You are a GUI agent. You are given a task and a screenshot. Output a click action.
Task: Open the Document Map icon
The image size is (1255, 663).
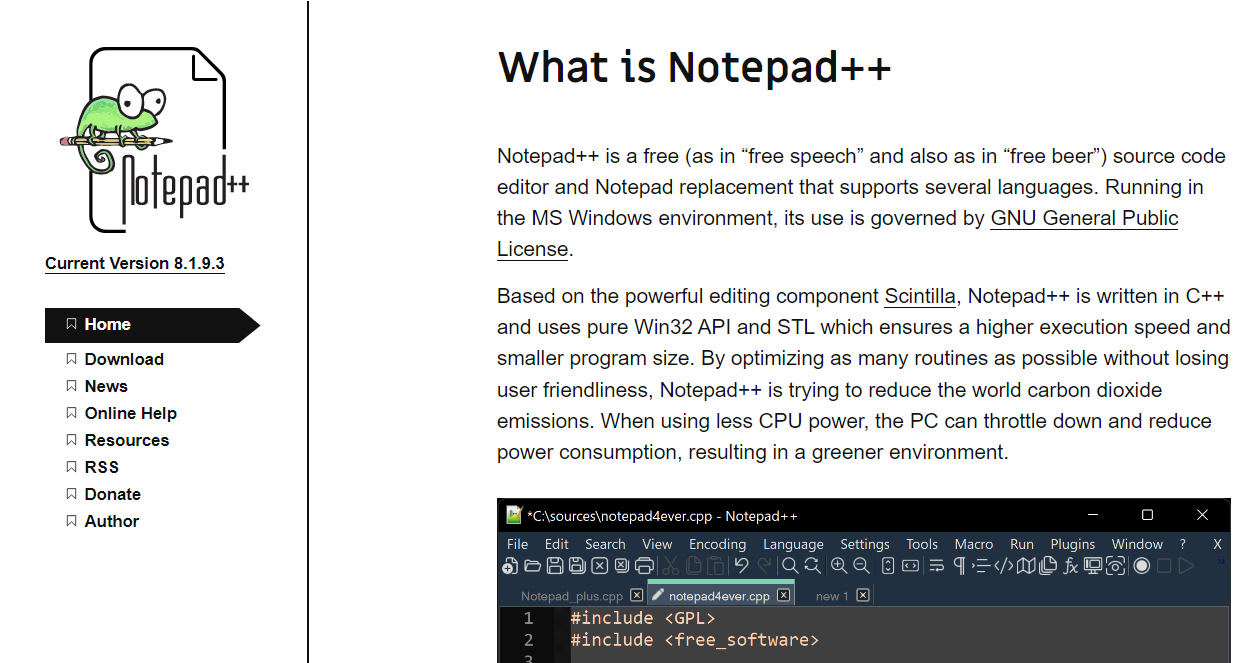coord(1026,566)
